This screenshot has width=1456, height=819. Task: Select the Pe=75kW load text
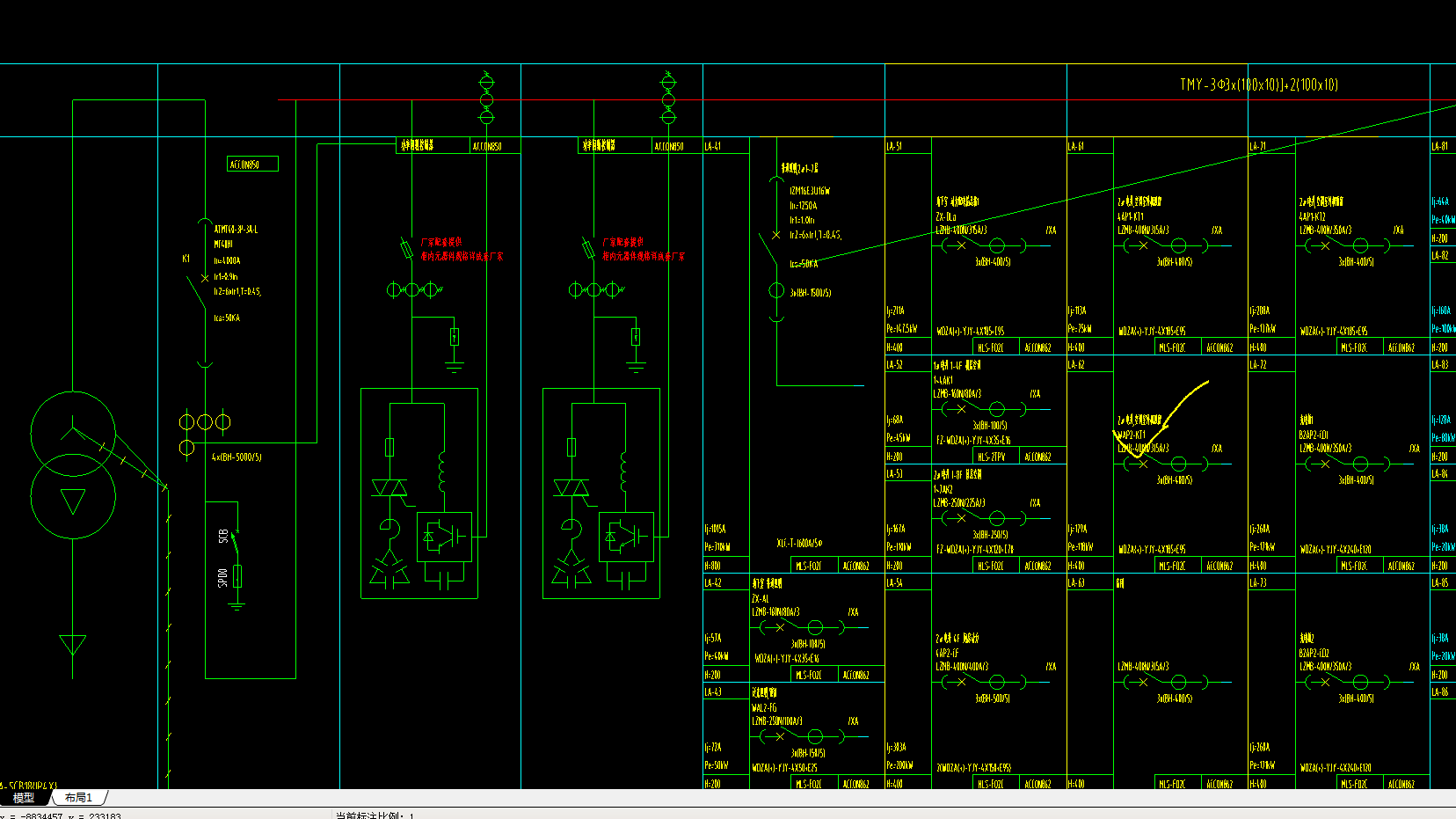tap(1080, 328)
